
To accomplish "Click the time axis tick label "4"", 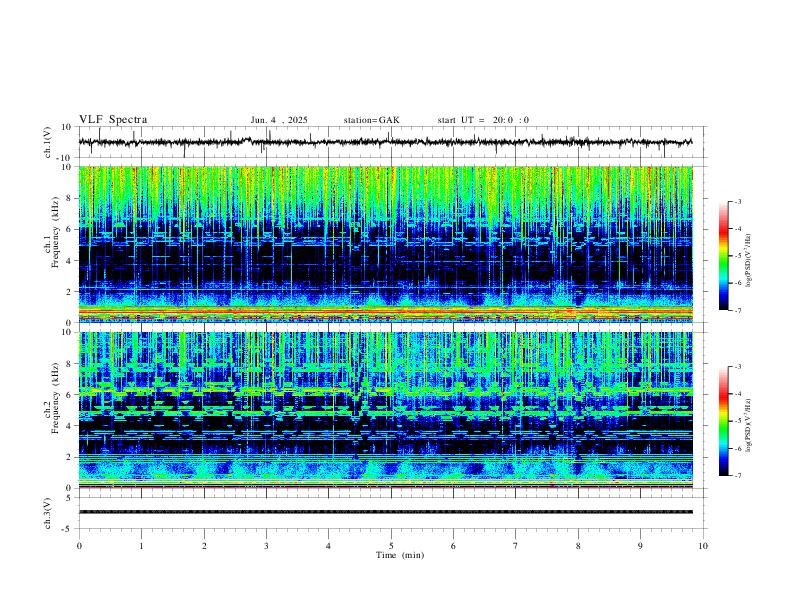I will [x=328, y=546].
